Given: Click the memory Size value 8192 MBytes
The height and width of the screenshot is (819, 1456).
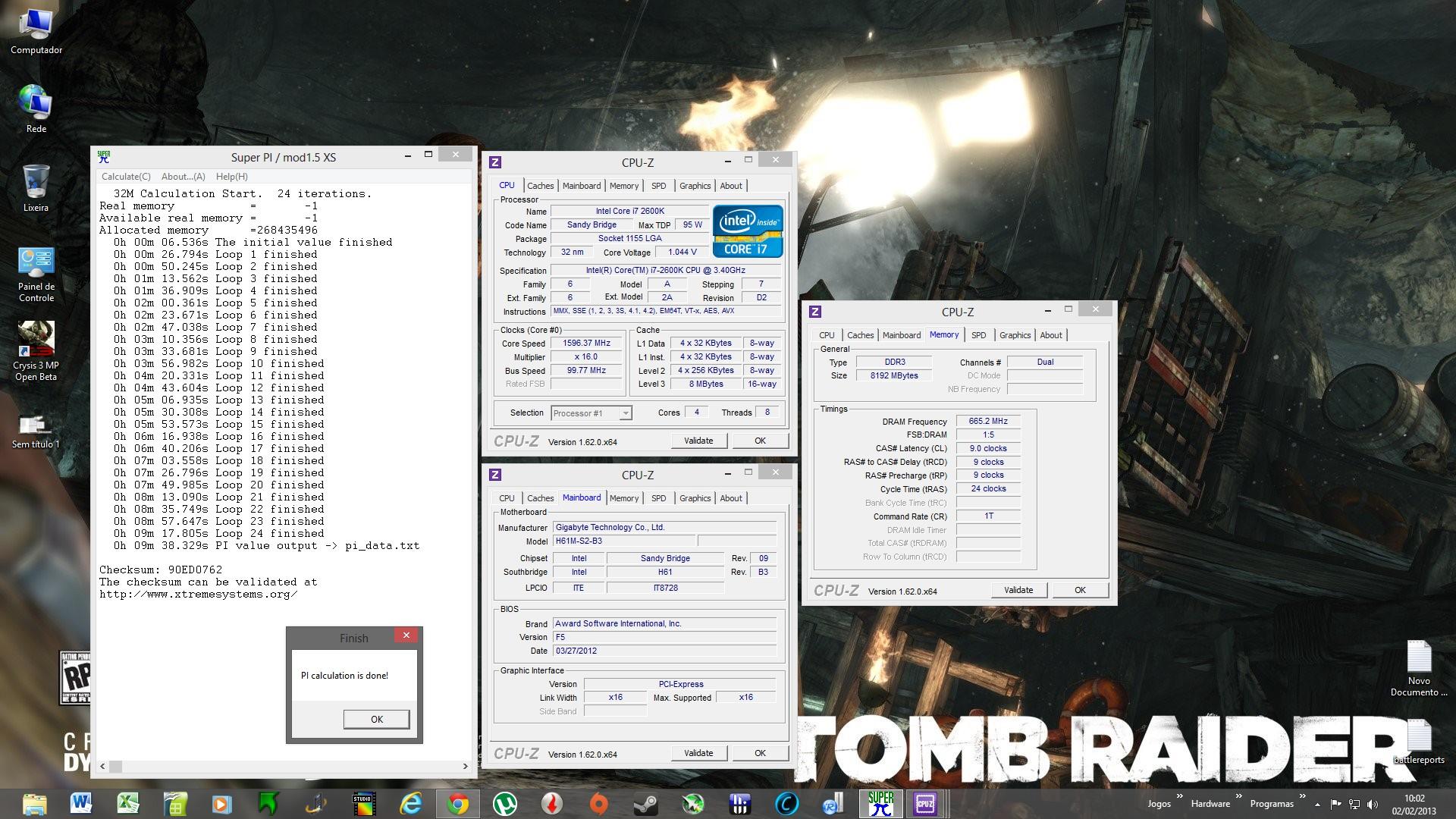Looking at the screenshot, I should tap(893, 375).
